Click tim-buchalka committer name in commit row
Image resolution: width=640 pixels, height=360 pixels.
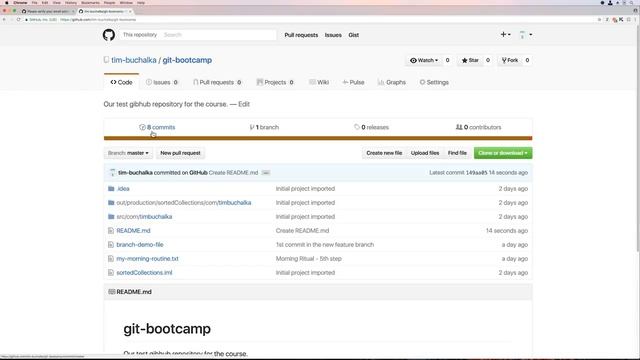click(135, 173)
